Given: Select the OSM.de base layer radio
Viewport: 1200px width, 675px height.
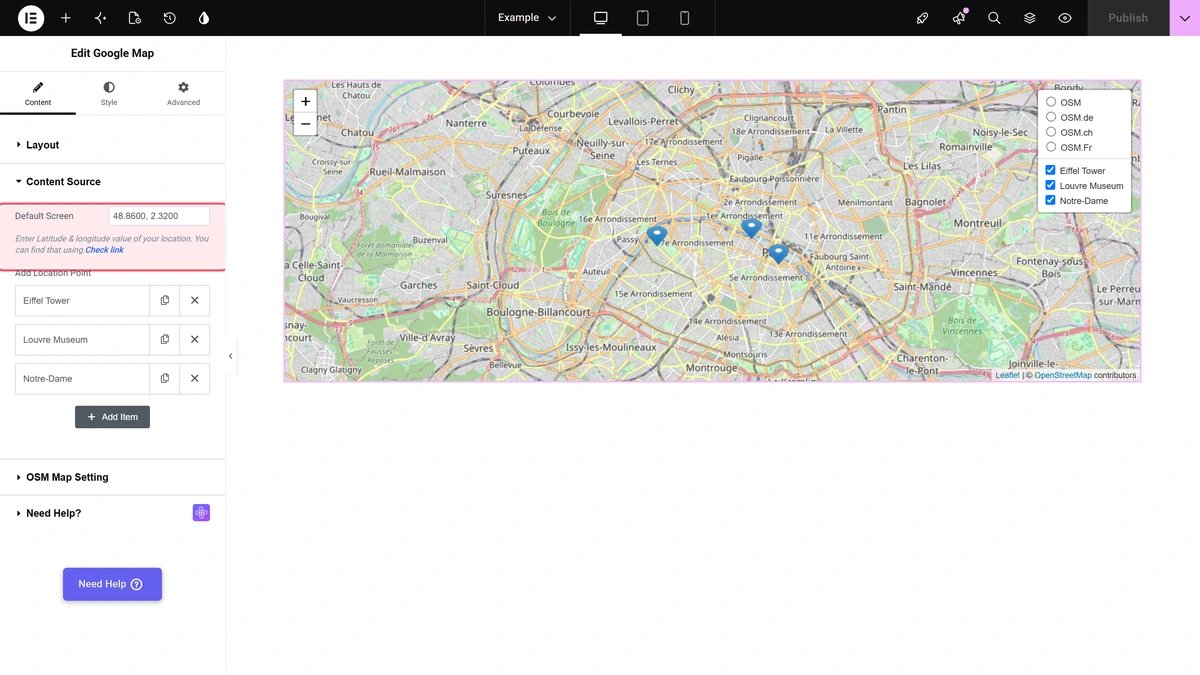Looking at the screenshot, I should (1051, 117).
